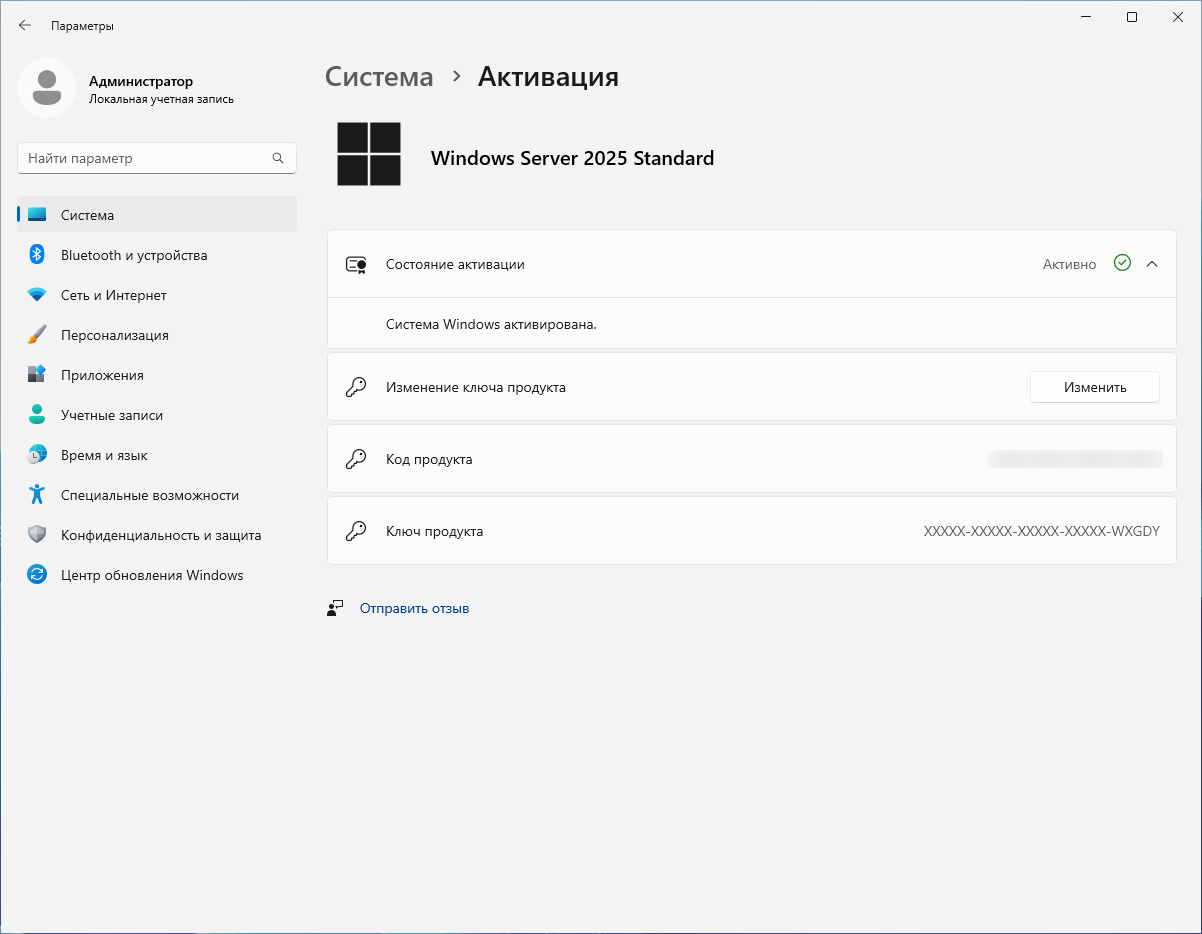1202x934 pixels.
Task: Click the Приложения apps icon
Action: tap(37, 375)
